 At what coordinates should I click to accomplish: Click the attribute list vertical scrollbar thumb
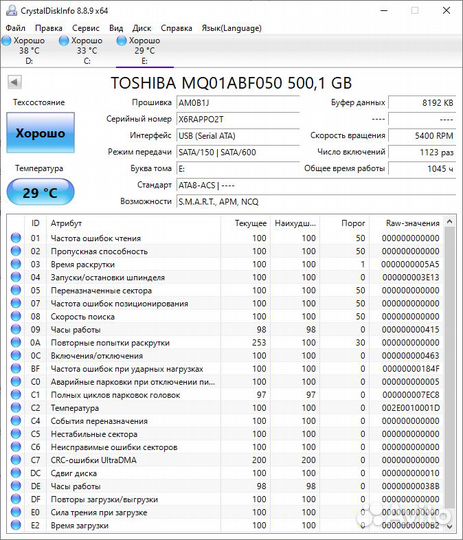click(449, 367)
